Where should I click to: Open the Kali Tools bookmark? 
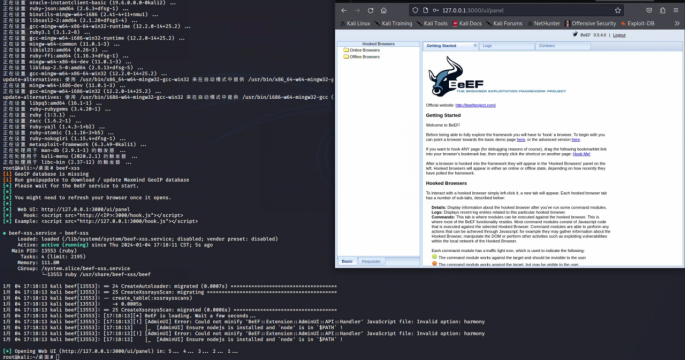coord(432,23)
